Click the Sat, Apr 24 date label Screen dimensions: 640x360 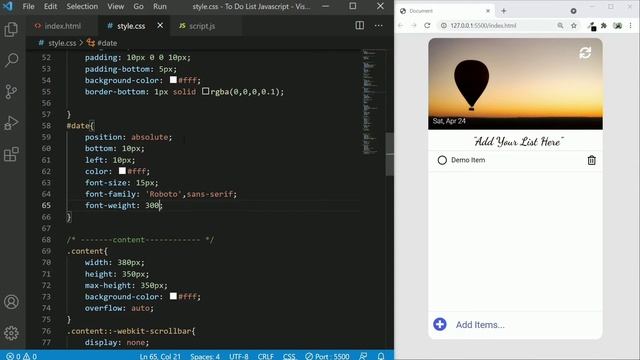click(x=449, y=121)
